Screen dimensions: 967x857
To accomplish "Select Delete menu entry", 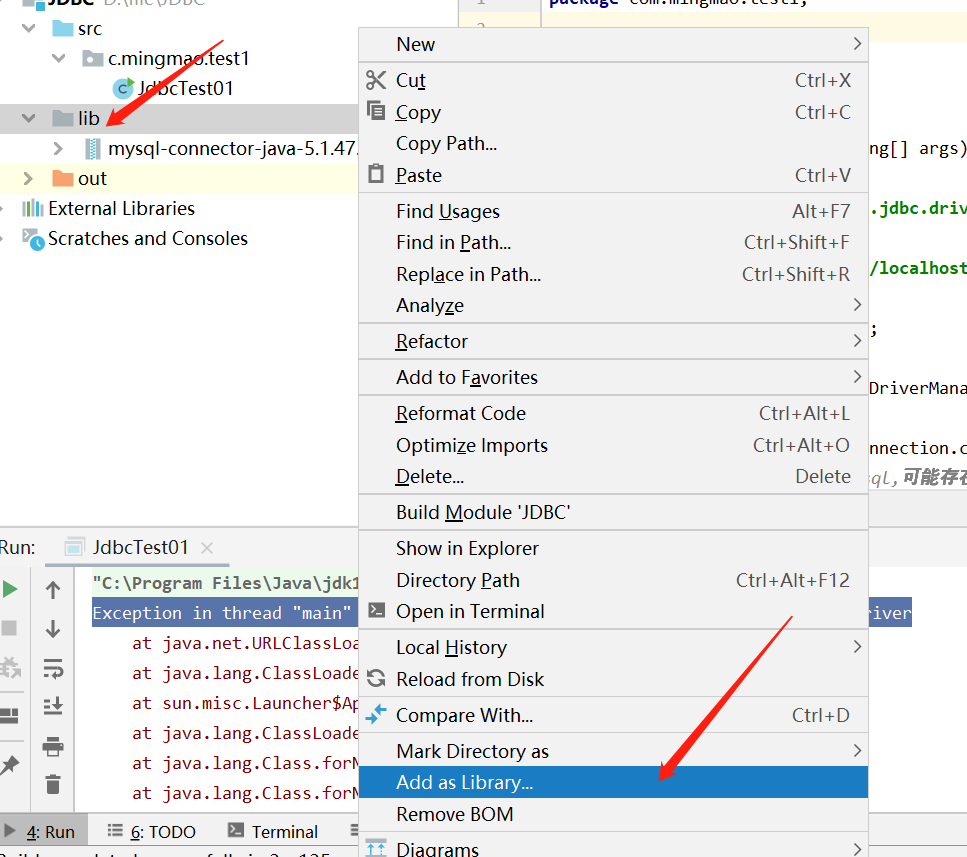I will point(613,476).
